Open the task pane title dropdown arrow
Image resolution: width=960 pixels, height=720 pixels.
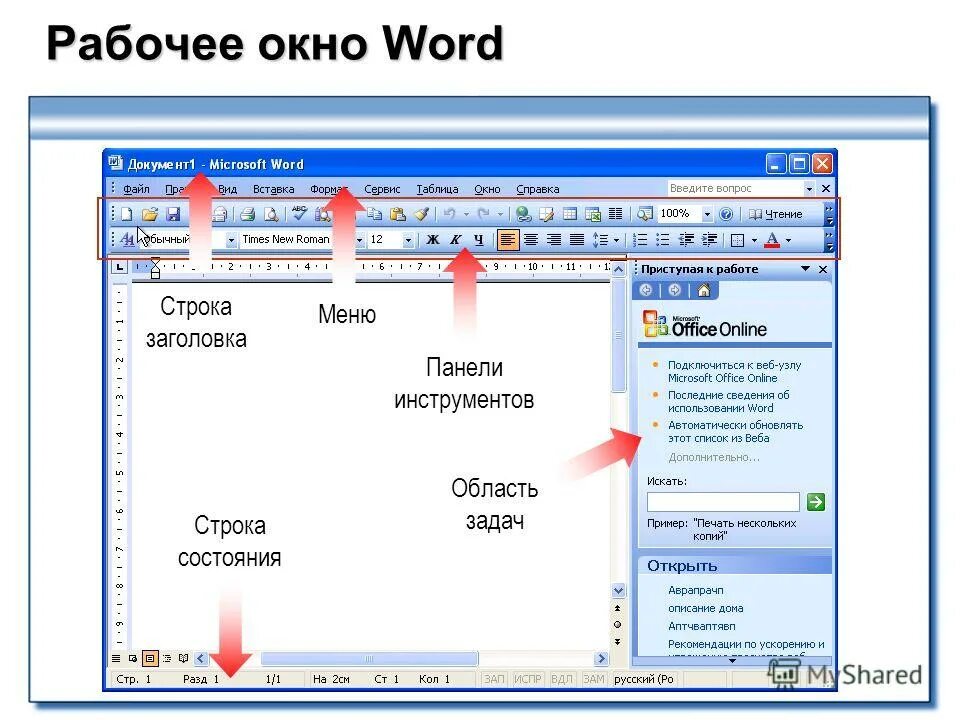[x=805, y=269]
